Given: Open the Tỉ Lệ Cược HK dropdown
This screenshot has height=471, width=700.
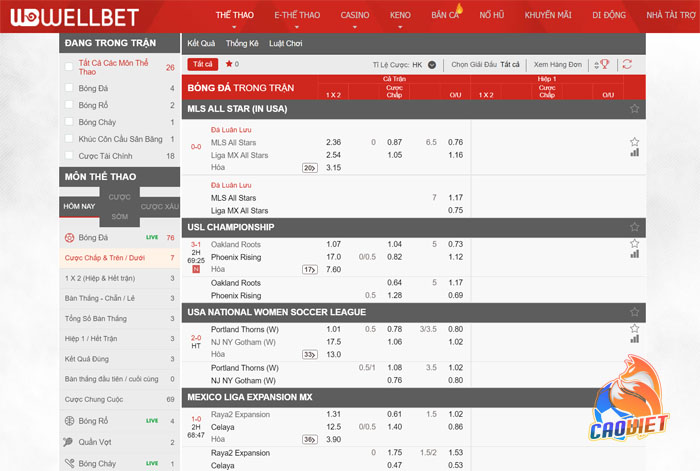Looking at the screenshot, I should click(432, 65).
